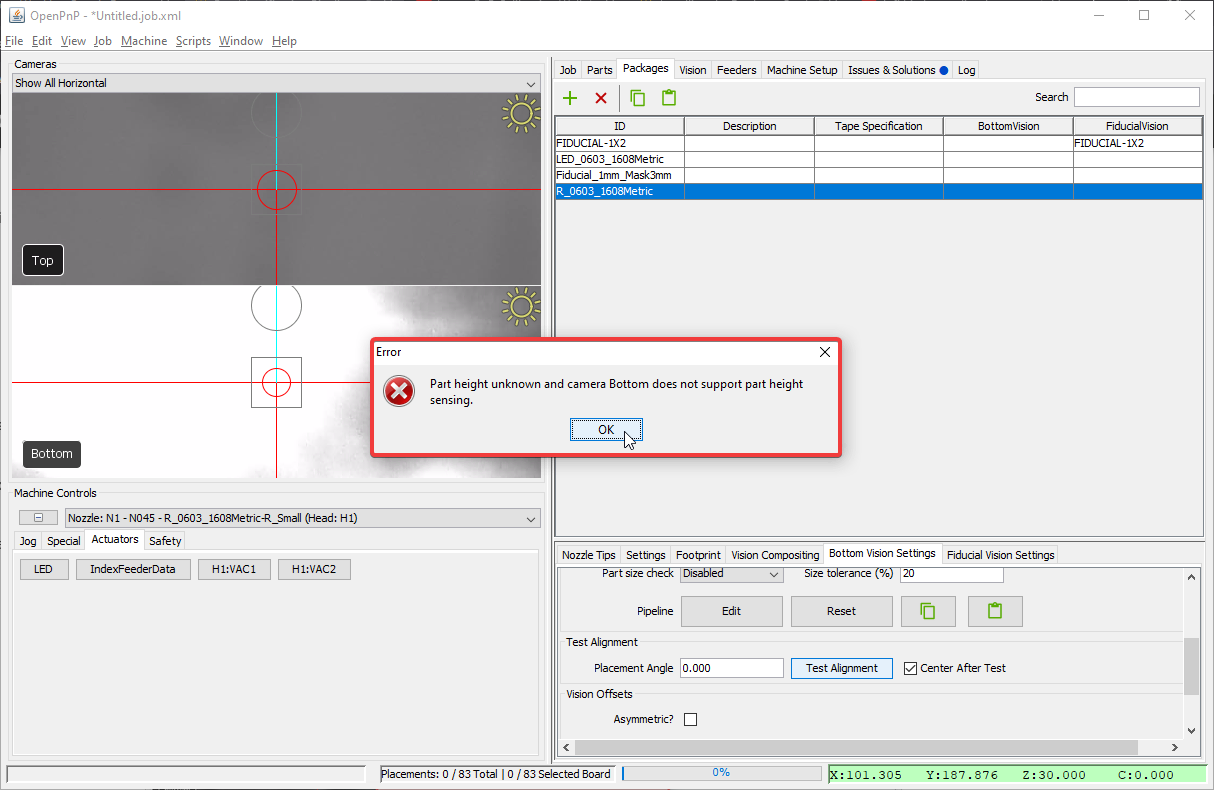Collapse machine controls with minus toggle button
The height and width of the screenshot is (790, 1214).
point(38,518)
